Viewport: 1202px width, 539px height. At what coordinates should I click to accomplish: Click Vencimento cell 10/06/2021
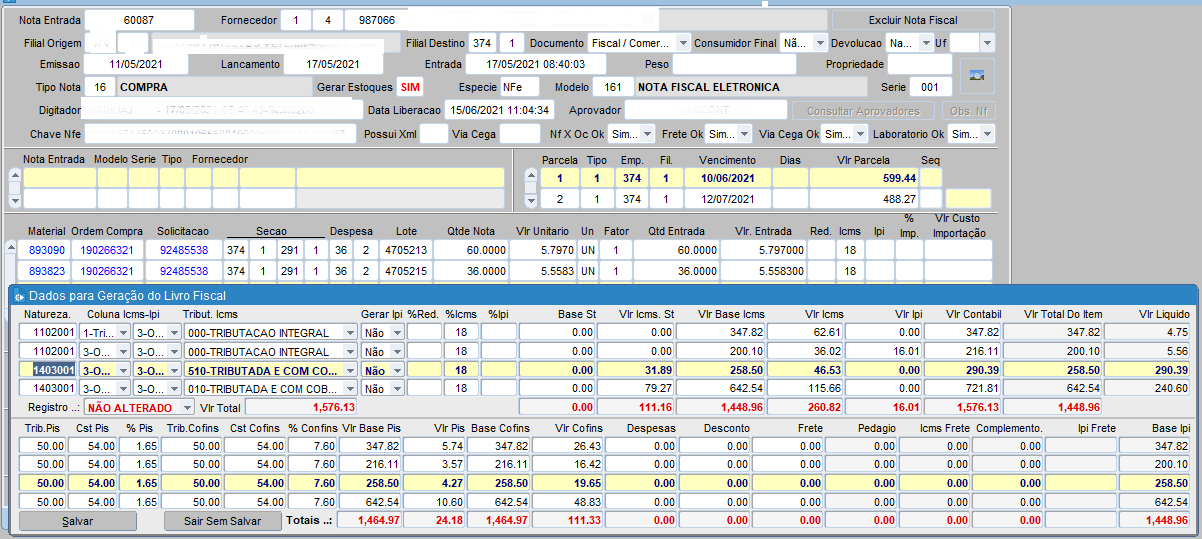click(727, 178)
